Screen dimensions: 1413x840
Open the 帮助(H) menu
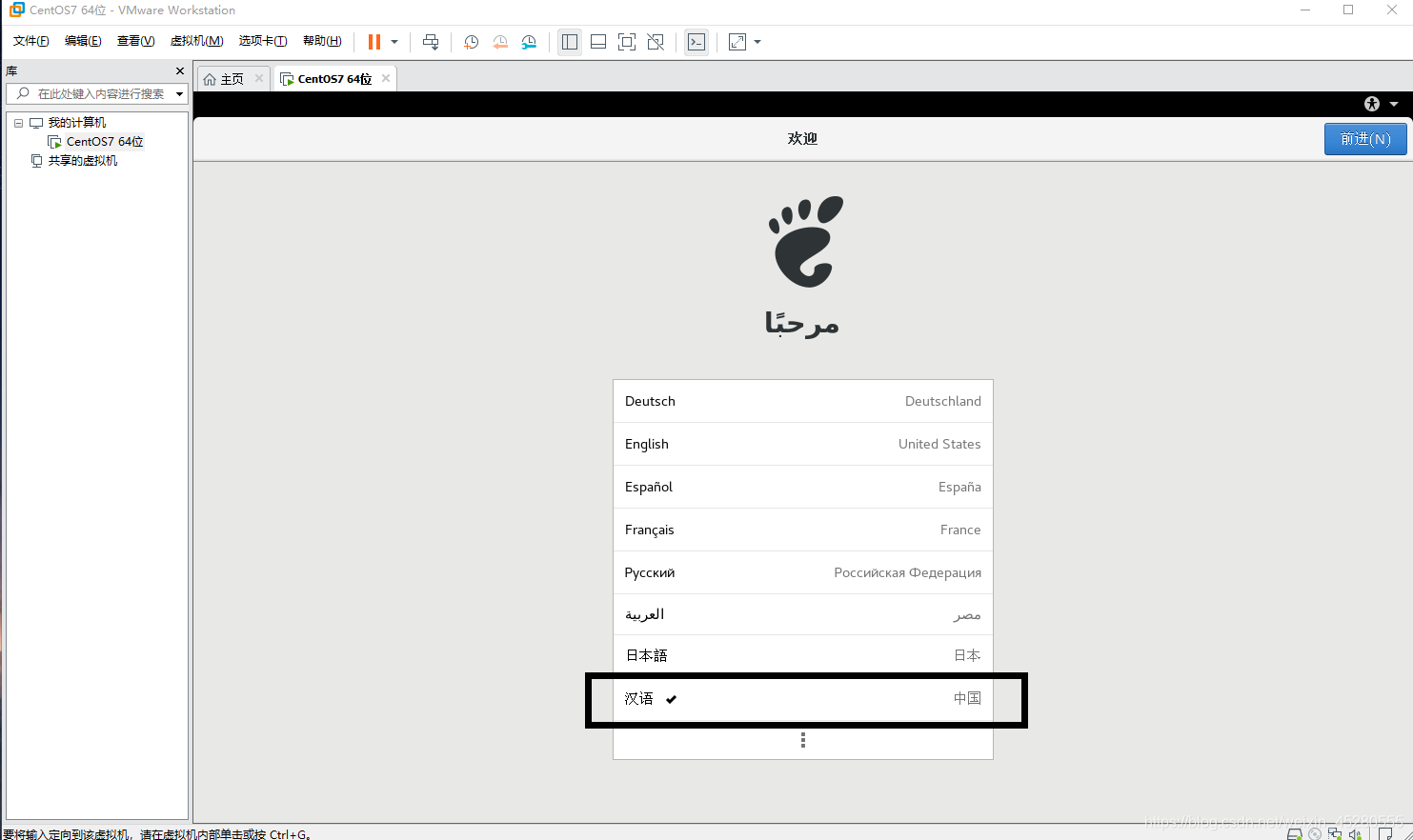click(322, 41)
